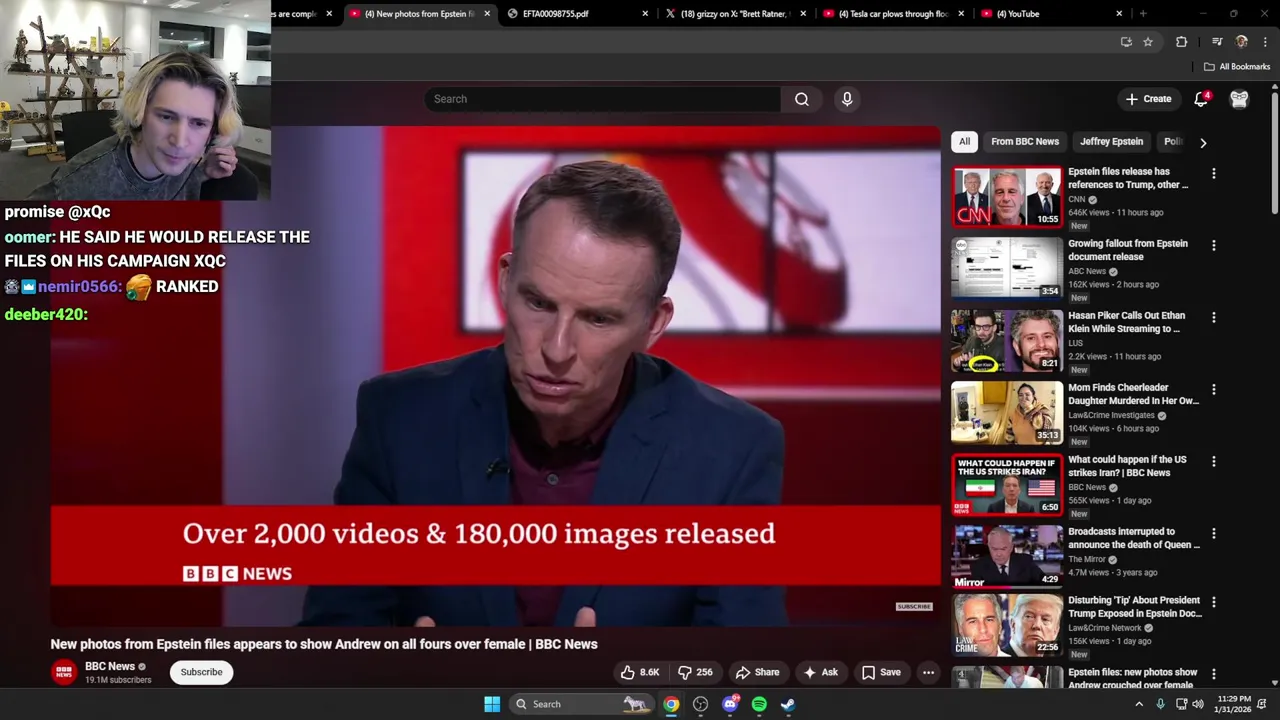This screenshot has height=720, width=1280.
Task: Open Discord from the taskbar
Action: (730, 704)
